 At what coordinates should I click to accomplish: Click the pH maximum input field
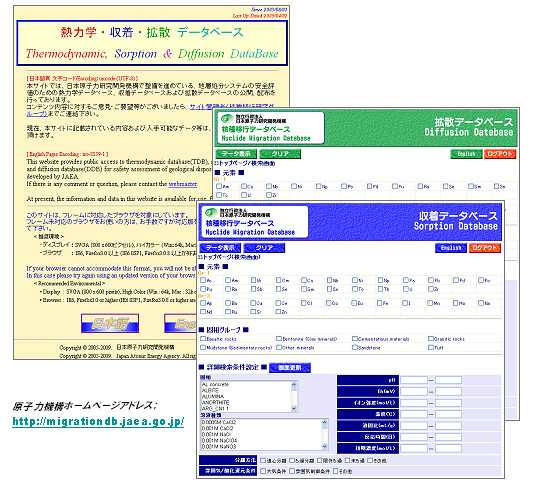coord(448,380)
